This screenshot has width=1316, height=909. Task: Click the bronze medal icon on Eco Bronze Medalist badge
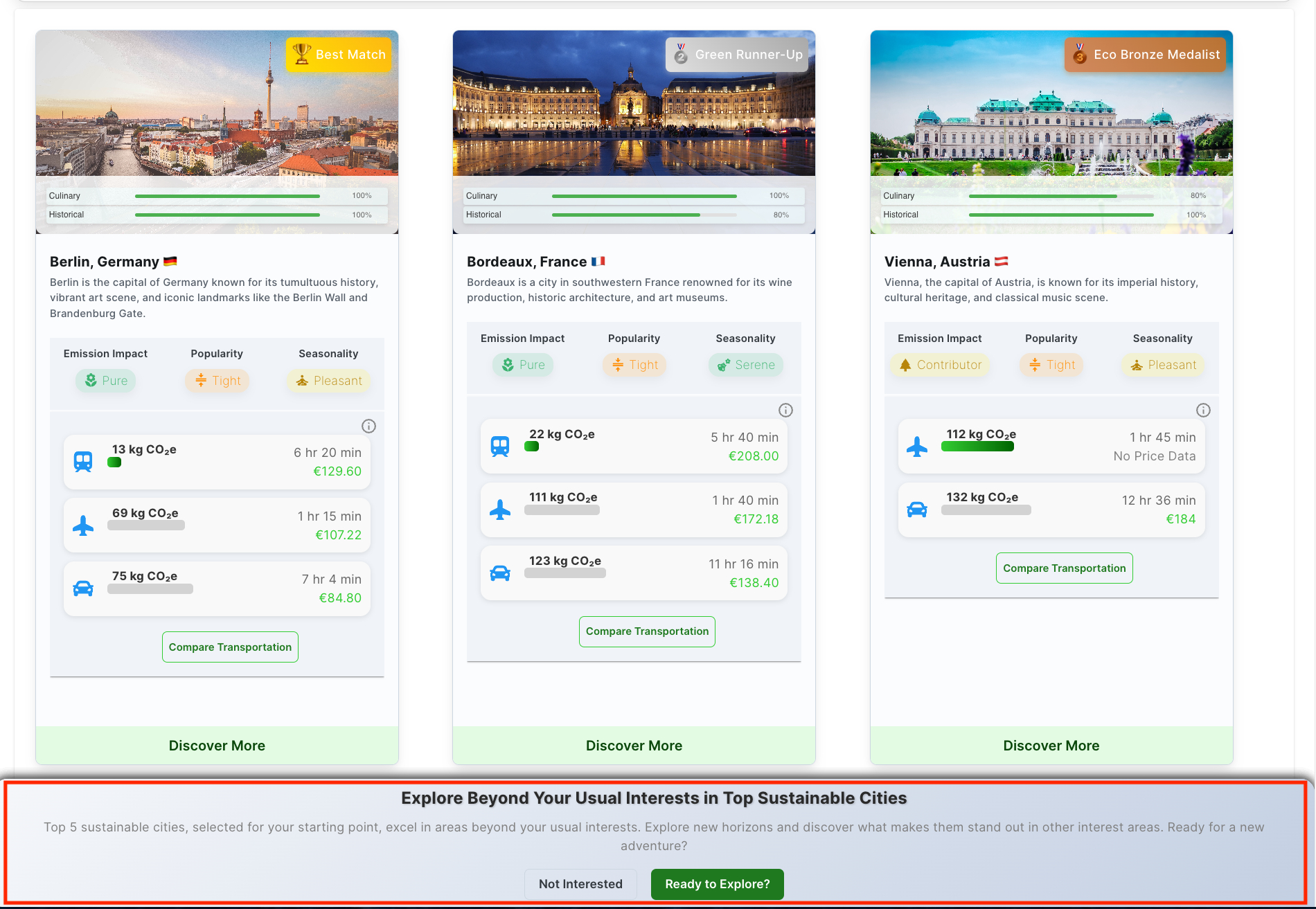(x=1080, y=54)
